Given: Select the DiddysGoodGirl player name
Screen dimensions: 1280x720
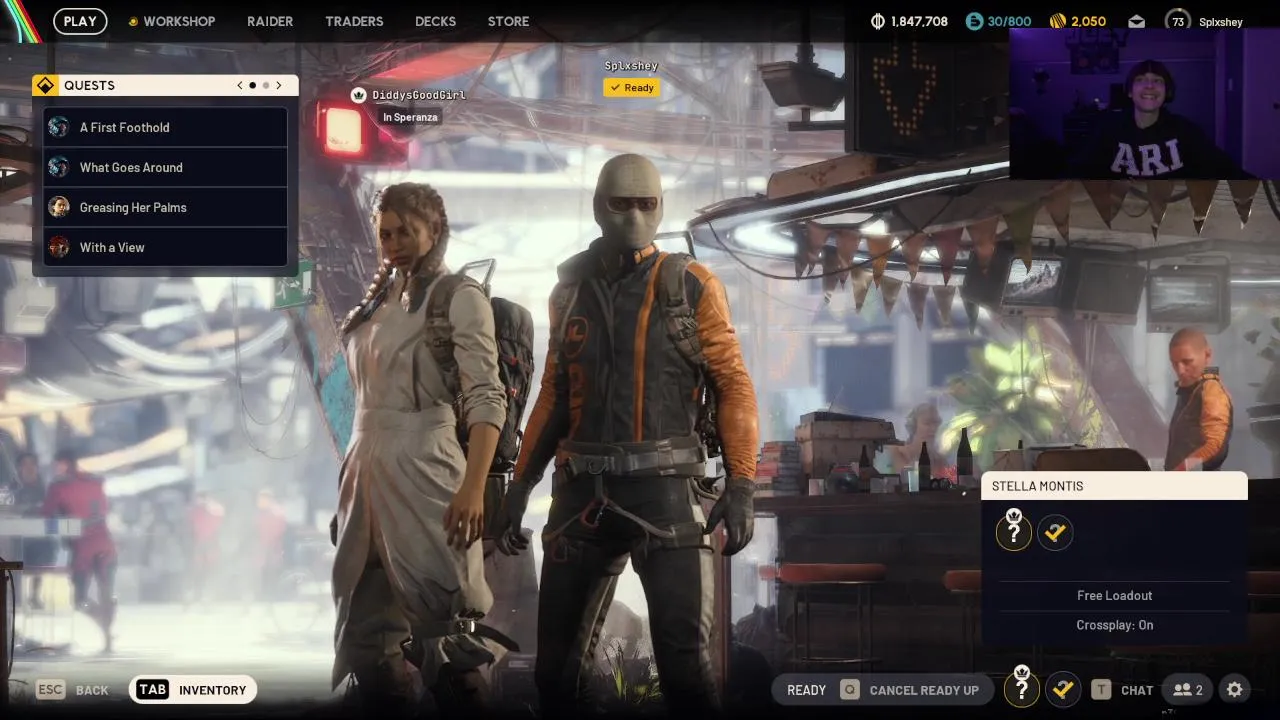Looking at the screenshot, I should pyautogui.click(x=419, y=95).
